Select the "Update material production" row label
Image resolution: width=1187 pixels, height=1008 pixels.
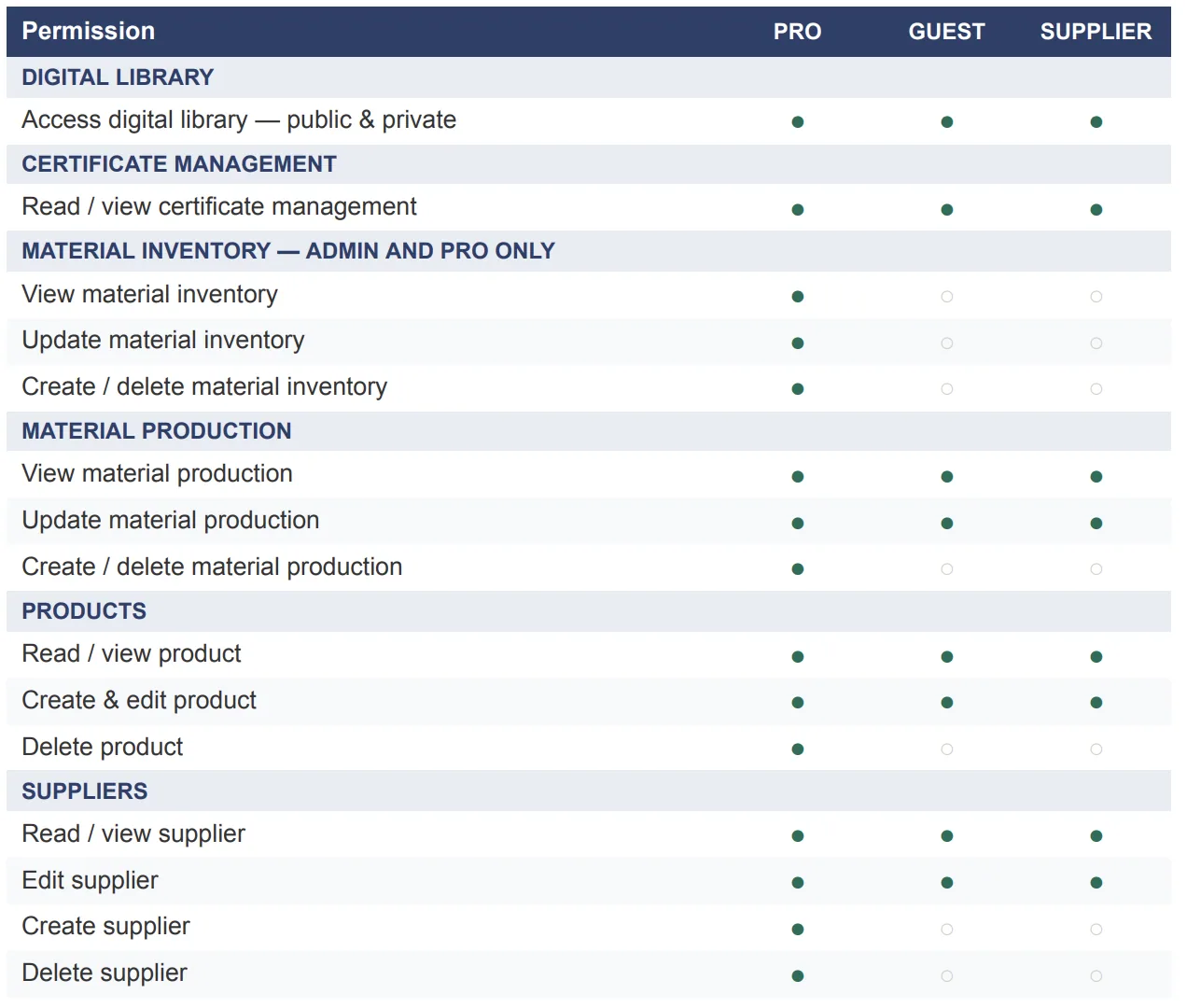tap(171, 521)
